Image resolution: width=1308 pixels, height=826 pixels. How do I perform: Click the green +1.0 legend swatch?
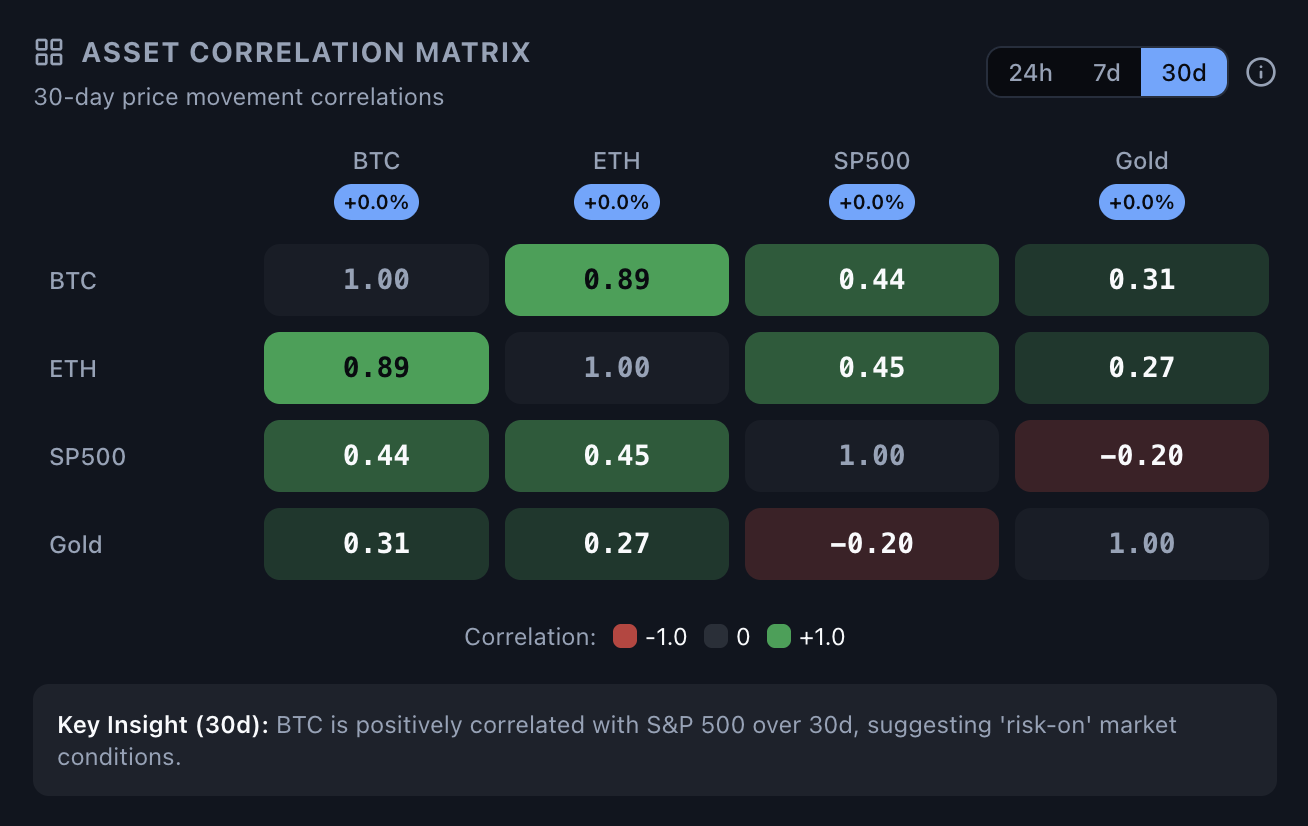pos(779,637)
